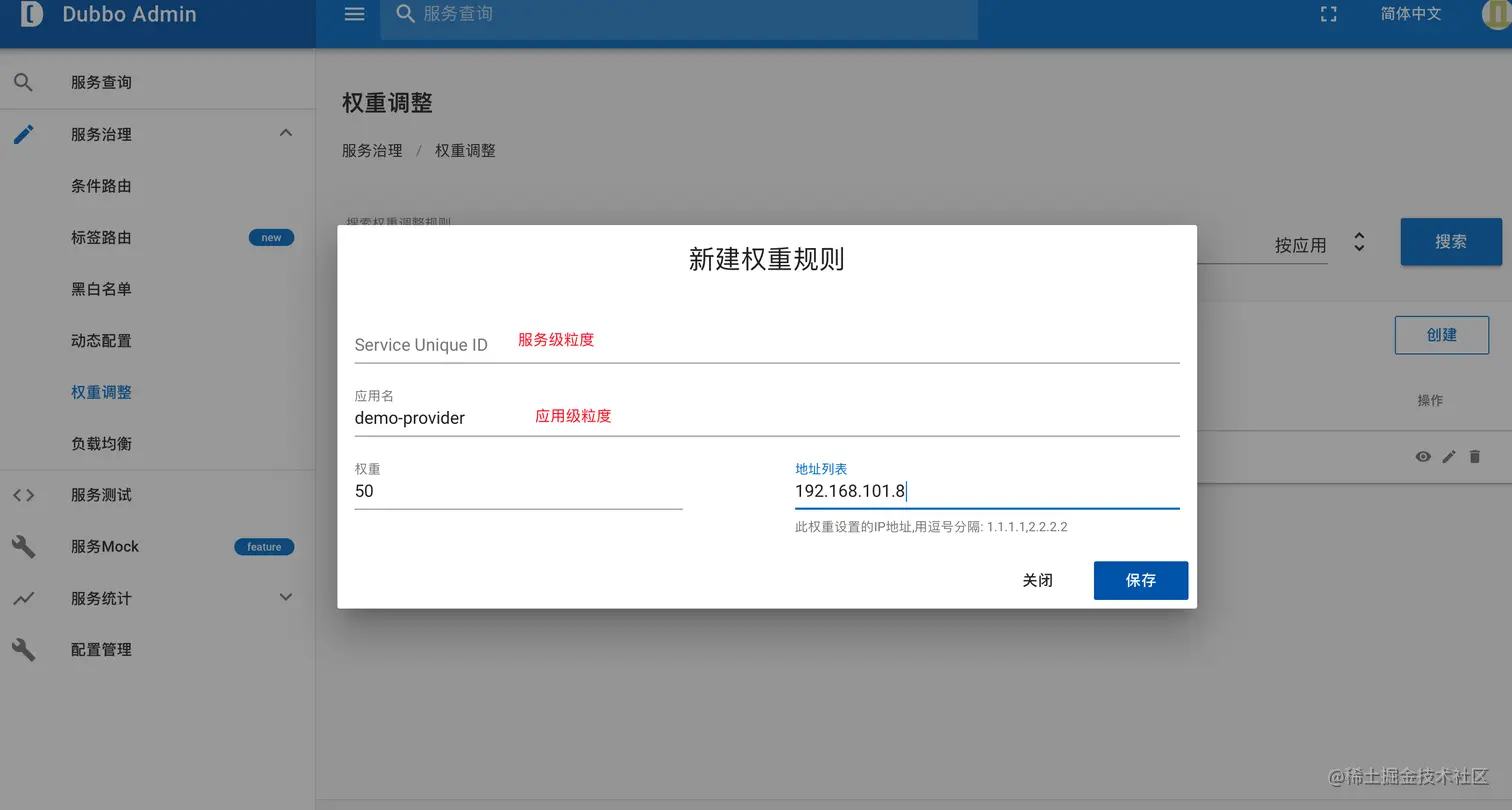Click the wrench icon beside 服务Mock

click(23, 546)
